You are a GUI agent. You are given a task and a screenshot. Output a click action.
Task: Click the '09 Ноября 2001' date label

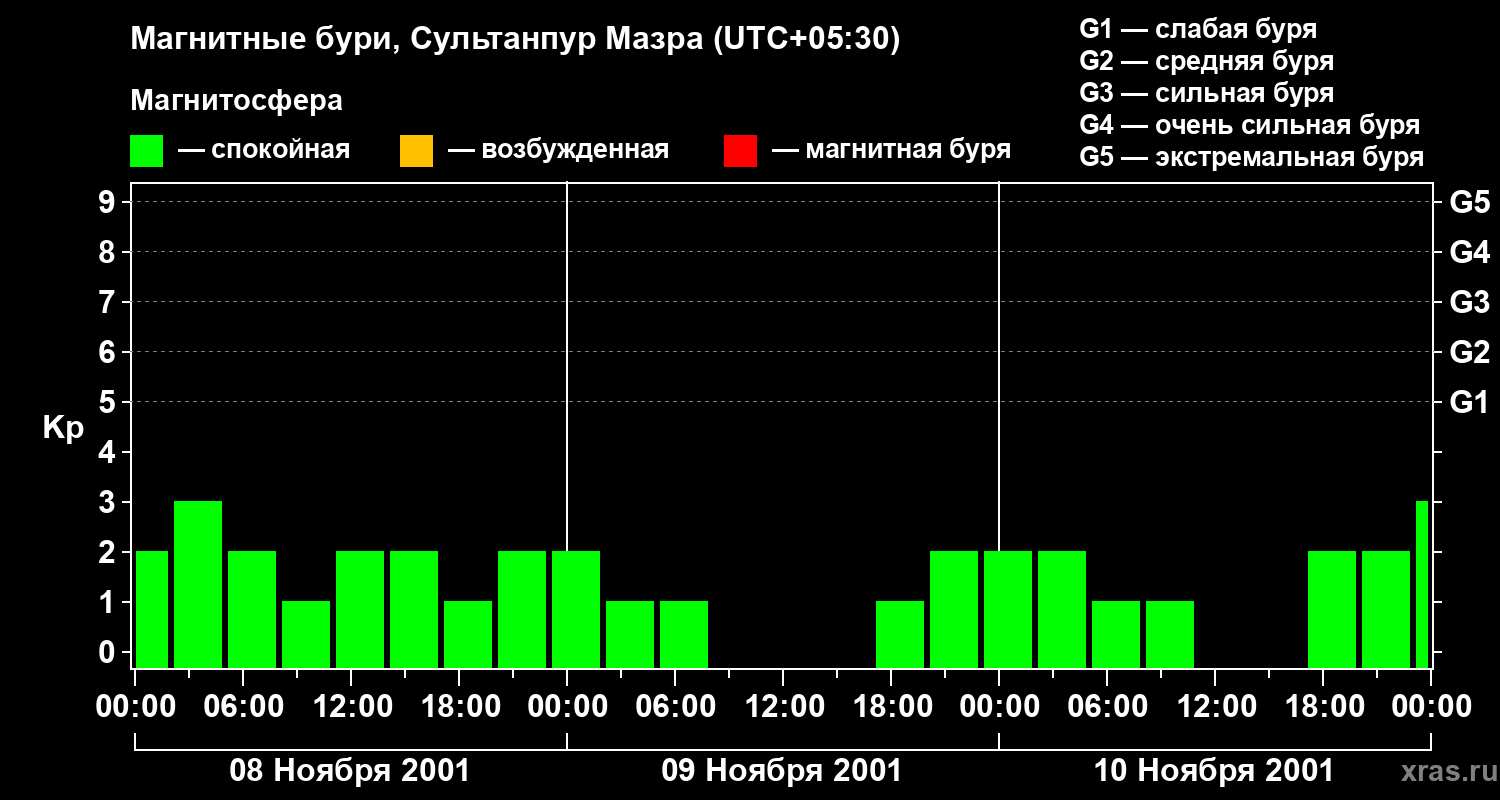click(x=781, y=771)
